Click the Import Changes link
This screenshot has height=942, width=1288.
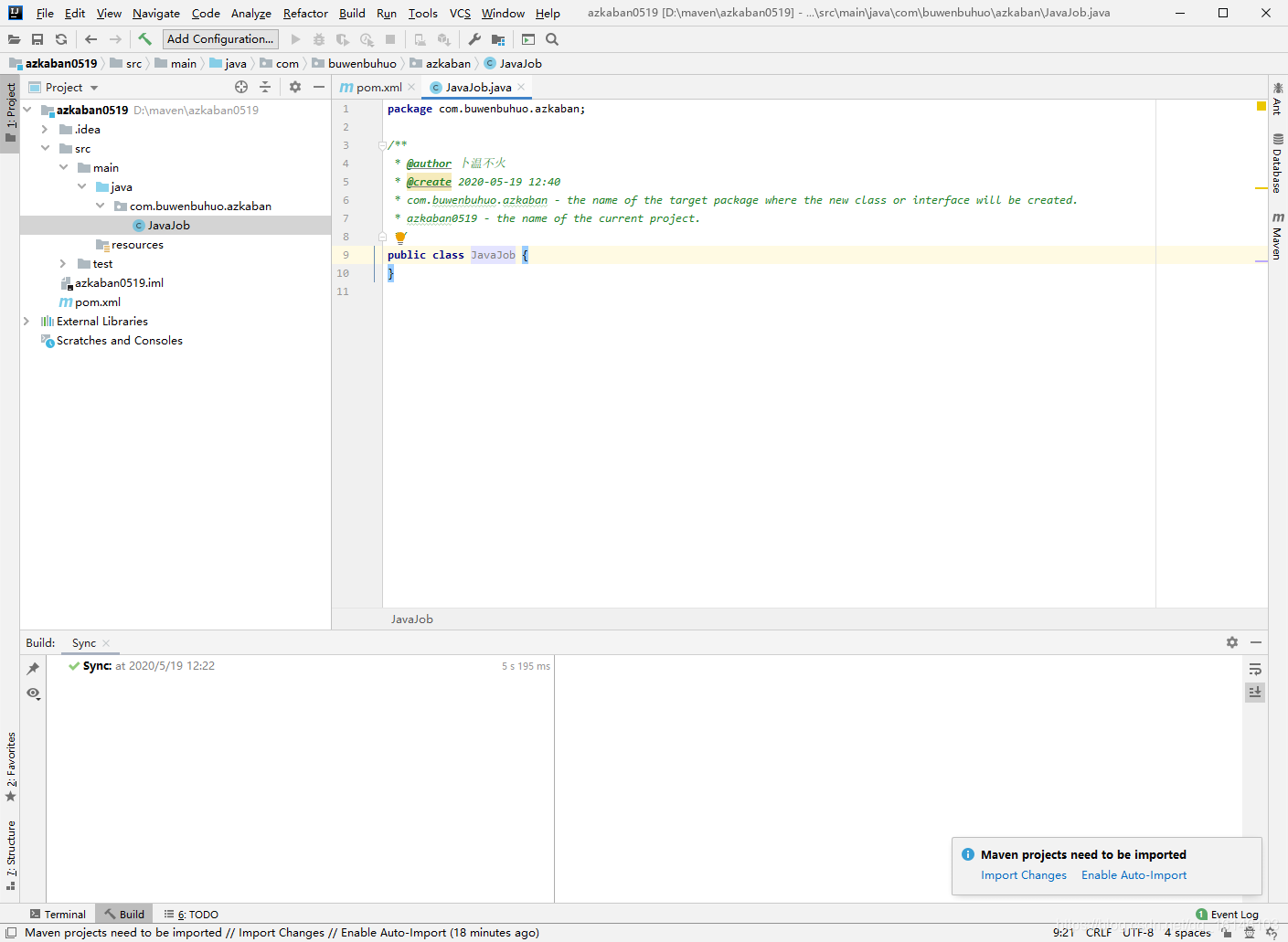pos(1024,875)
